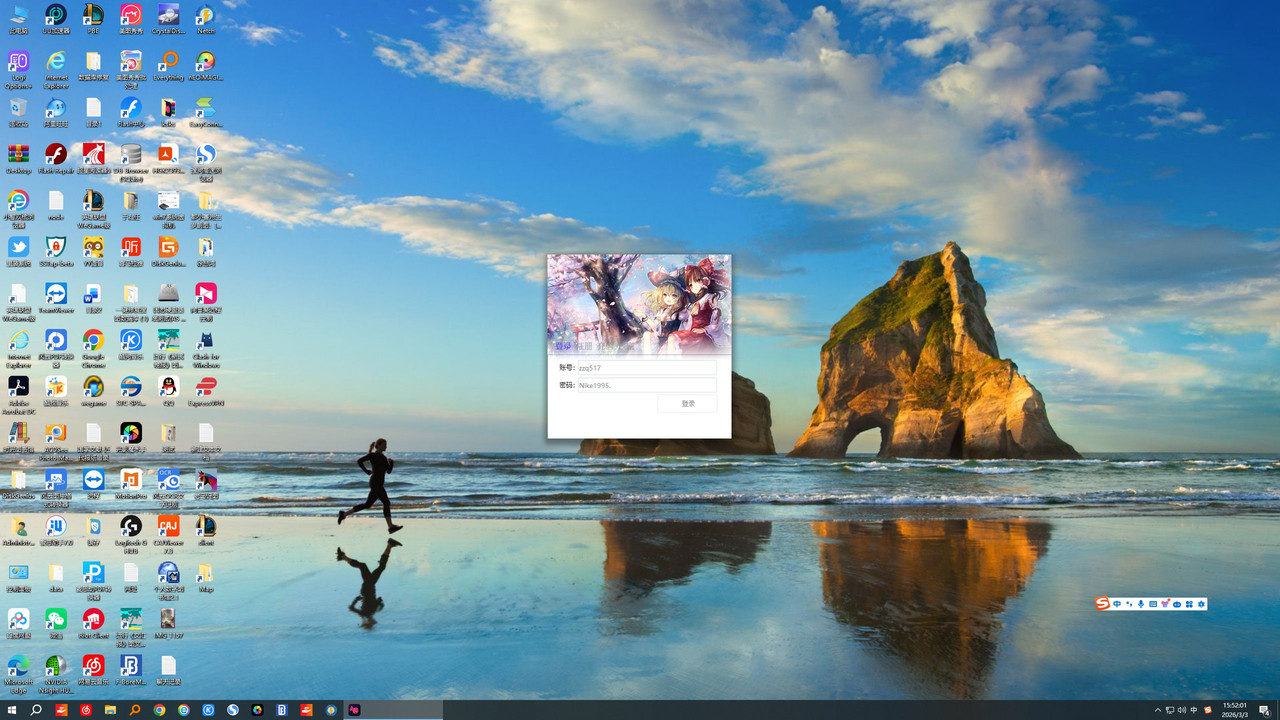Select the Administrator user folder icon

18,531
